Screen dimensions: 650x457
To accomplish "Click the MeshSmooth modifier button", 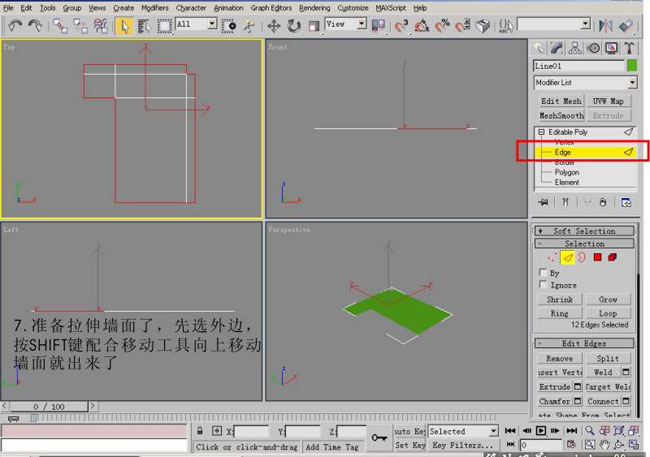I will click(561, 115).
